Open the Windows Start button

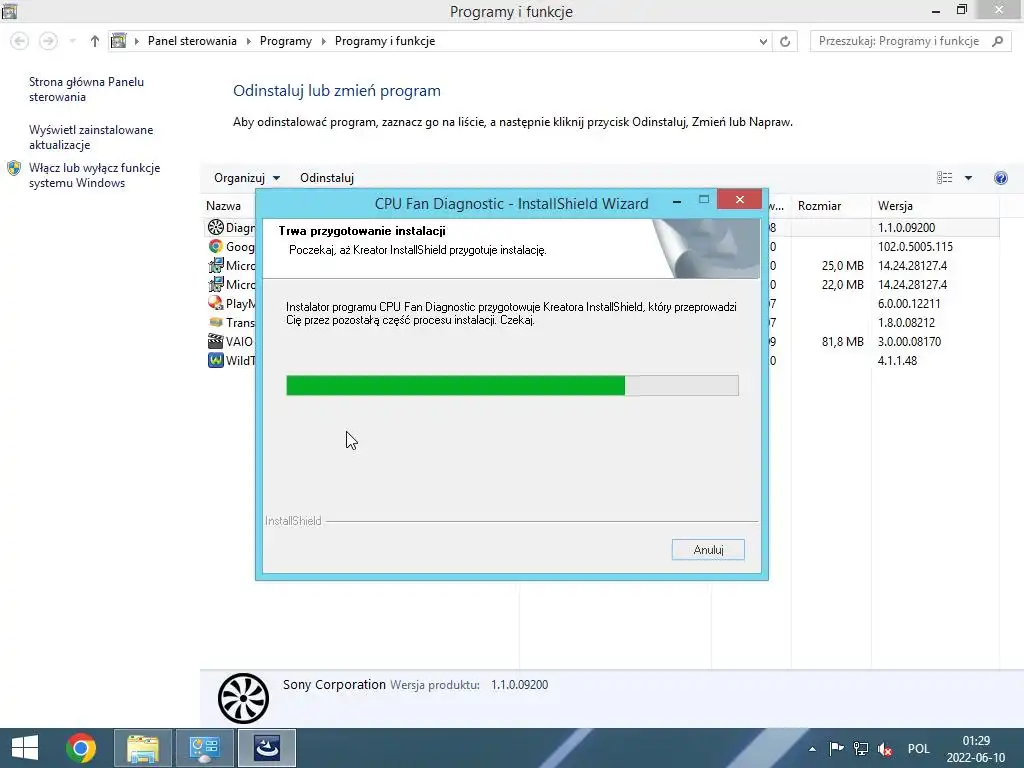coord(25,748)
